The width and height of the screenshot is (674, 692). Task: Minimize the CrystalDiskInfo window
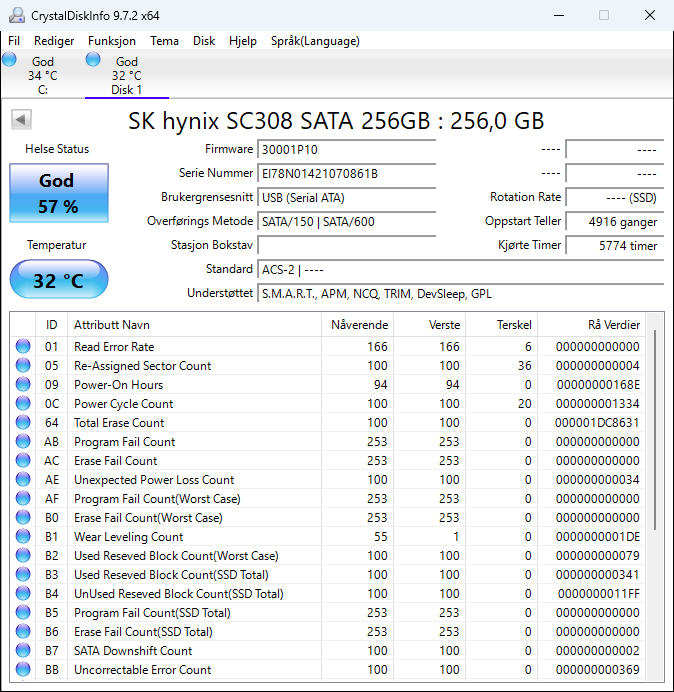point(559,15)
